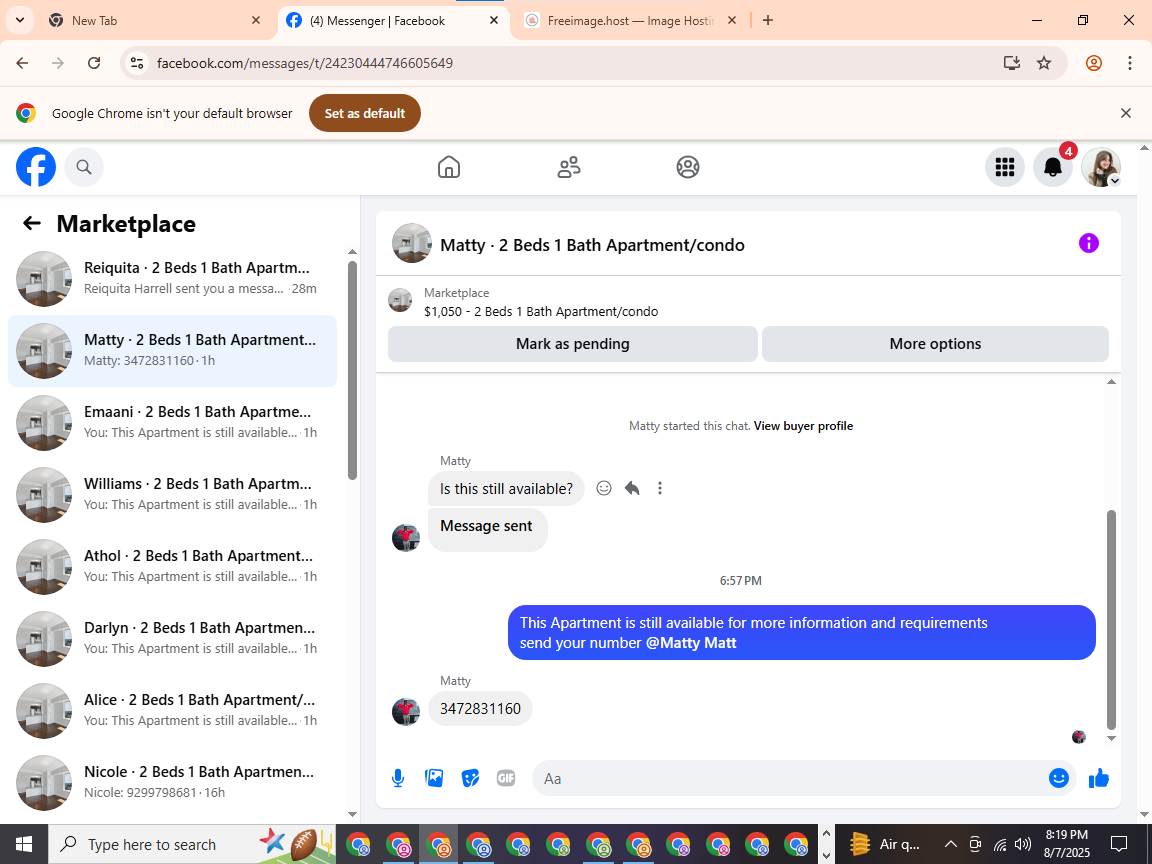Open the tab search dropdown arrow
This screenshot has width=1152, height=864.
20,21
